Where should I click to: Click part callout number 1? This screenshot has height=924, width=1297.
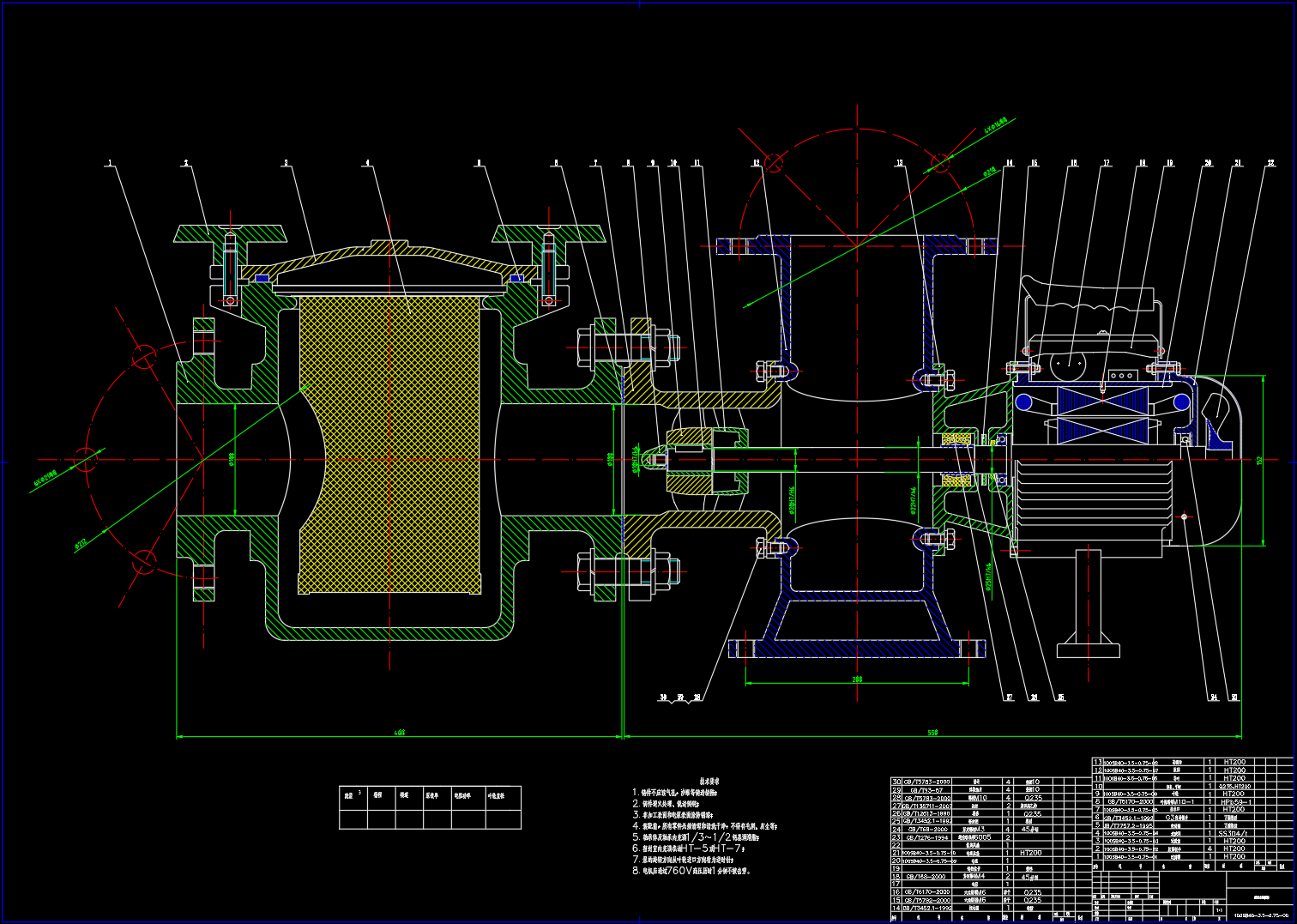click(109, 162)
